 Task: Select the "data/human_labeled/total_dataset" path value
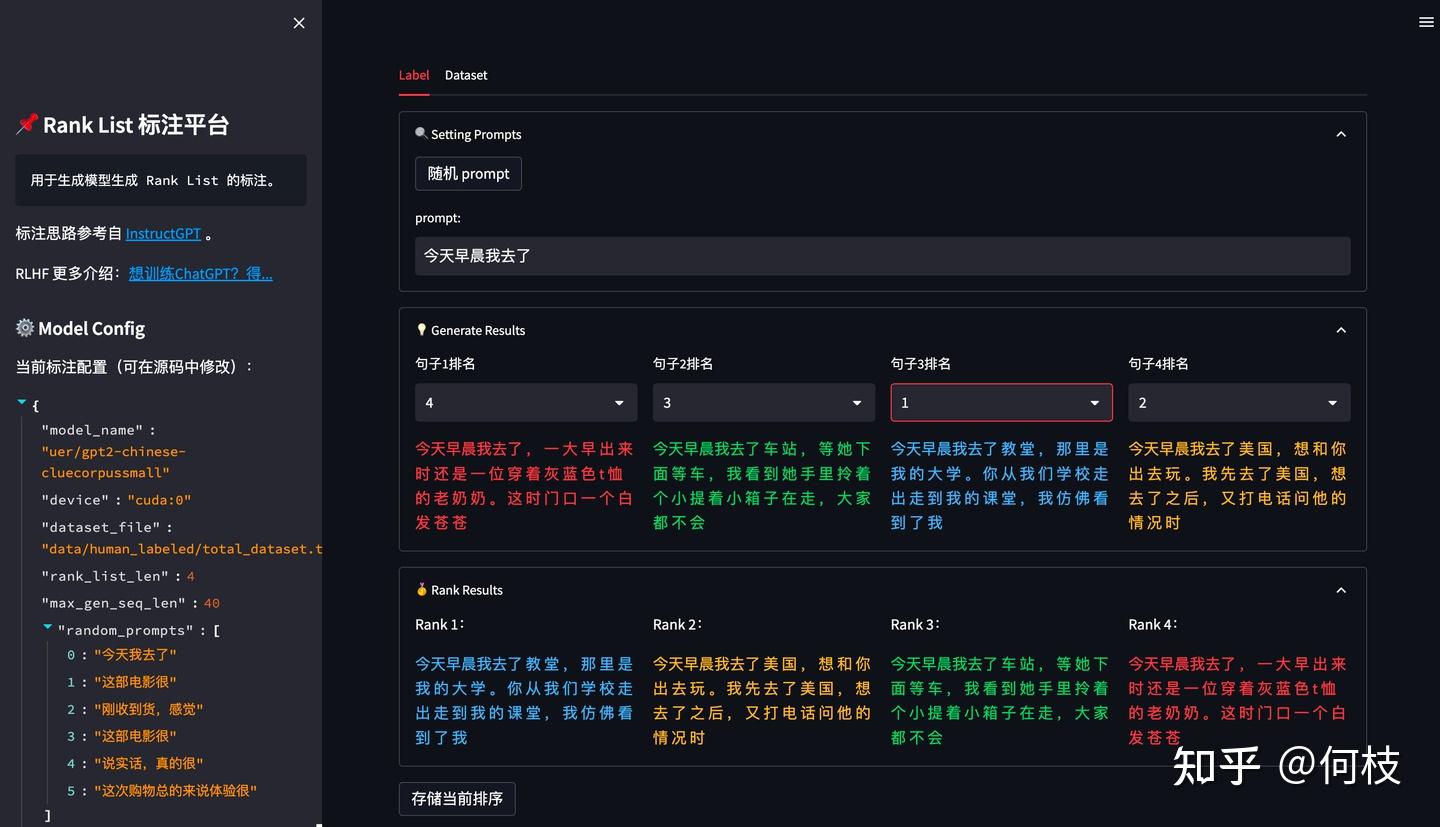pyautogui.click(x=182, y=549)
